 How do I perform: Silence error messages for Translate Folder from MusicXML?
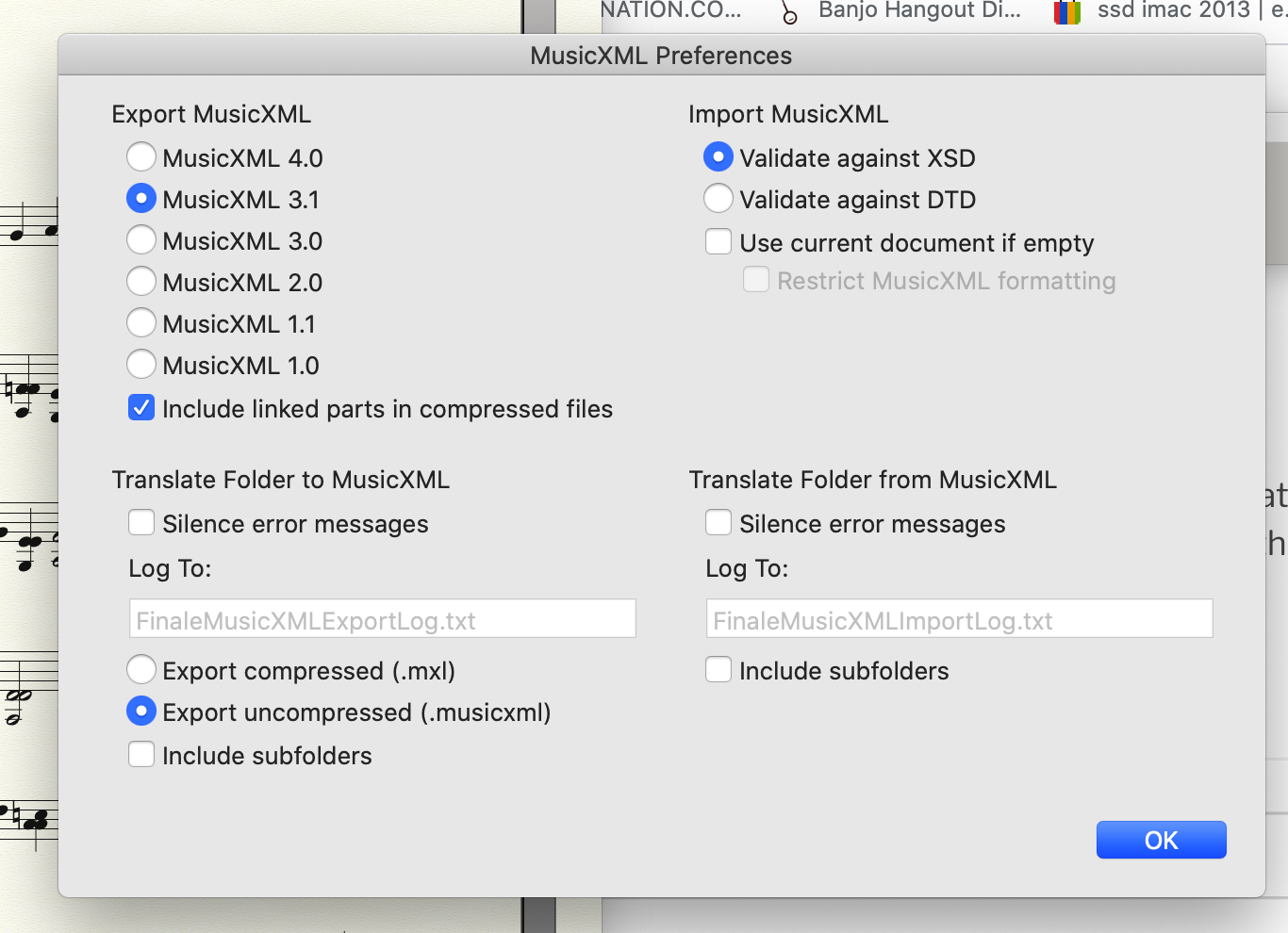pos(718,523)
